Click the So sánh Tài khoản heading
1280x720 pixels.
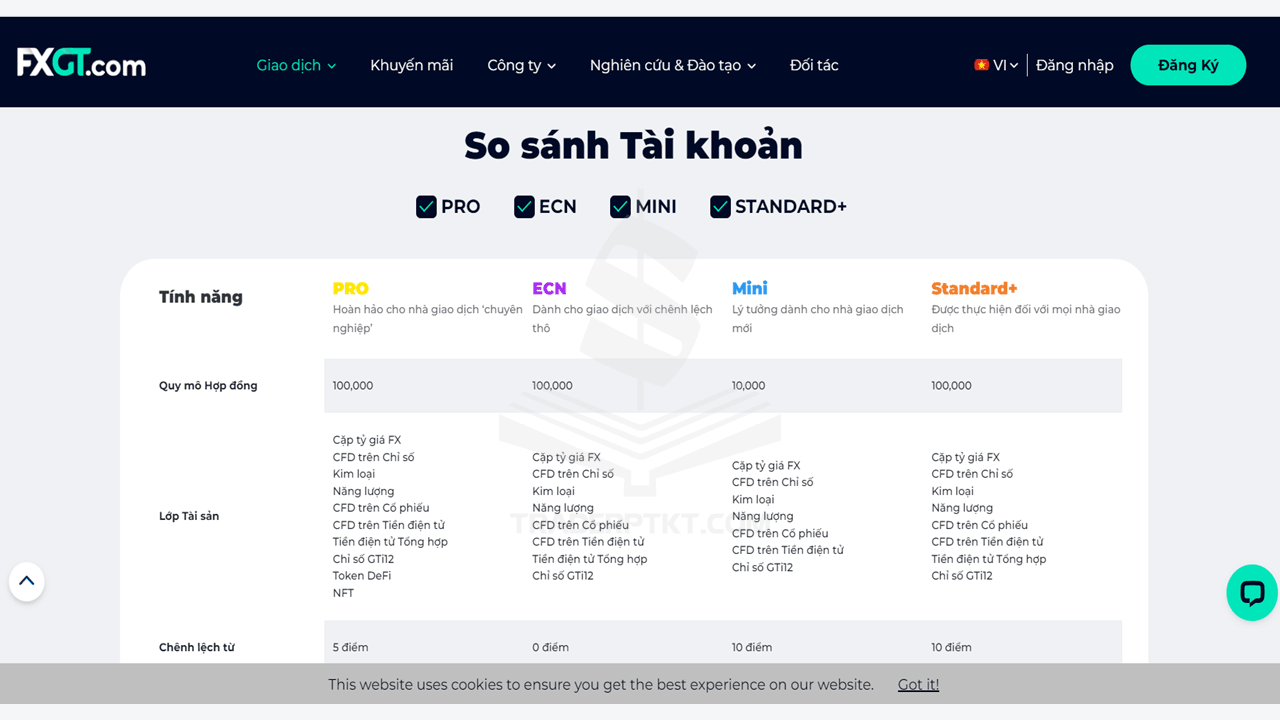[633, 146]
